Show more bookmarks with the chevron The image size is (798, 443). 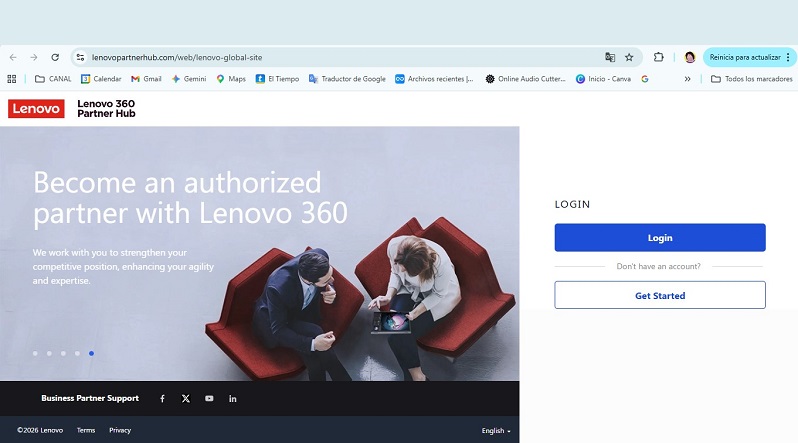point(687,79)
